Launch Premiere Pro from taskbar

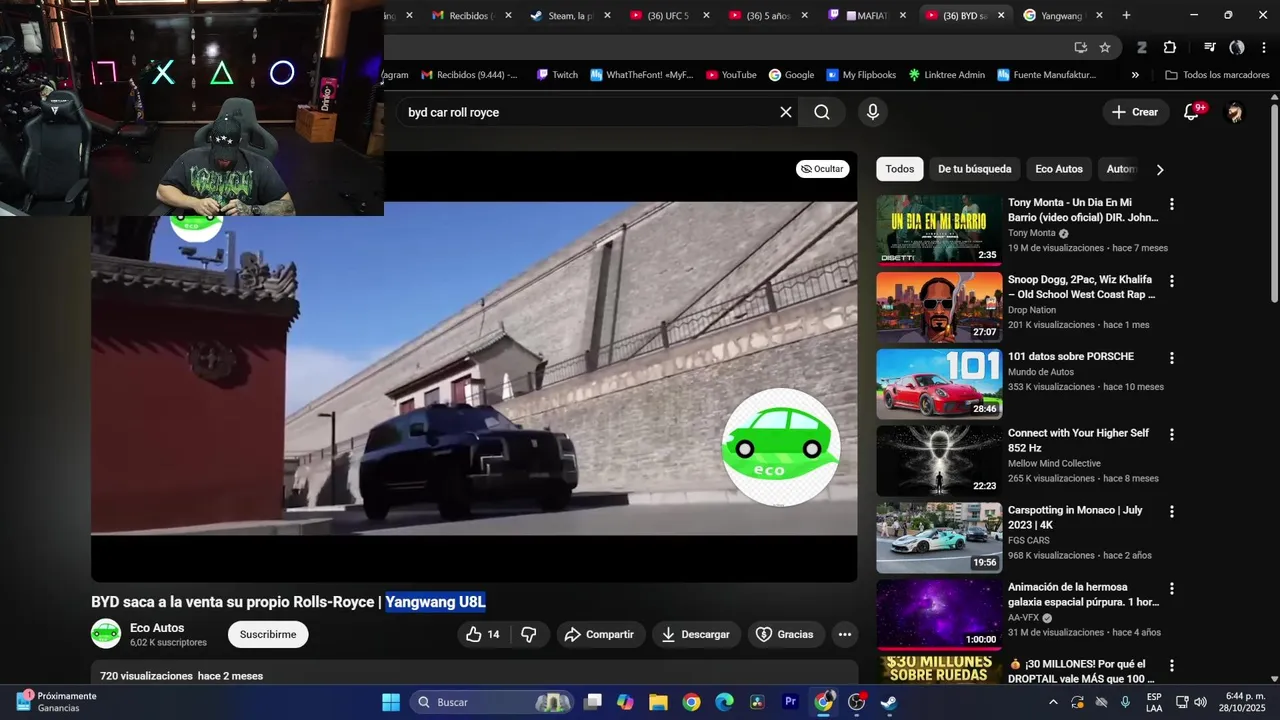tap(790, 702)
